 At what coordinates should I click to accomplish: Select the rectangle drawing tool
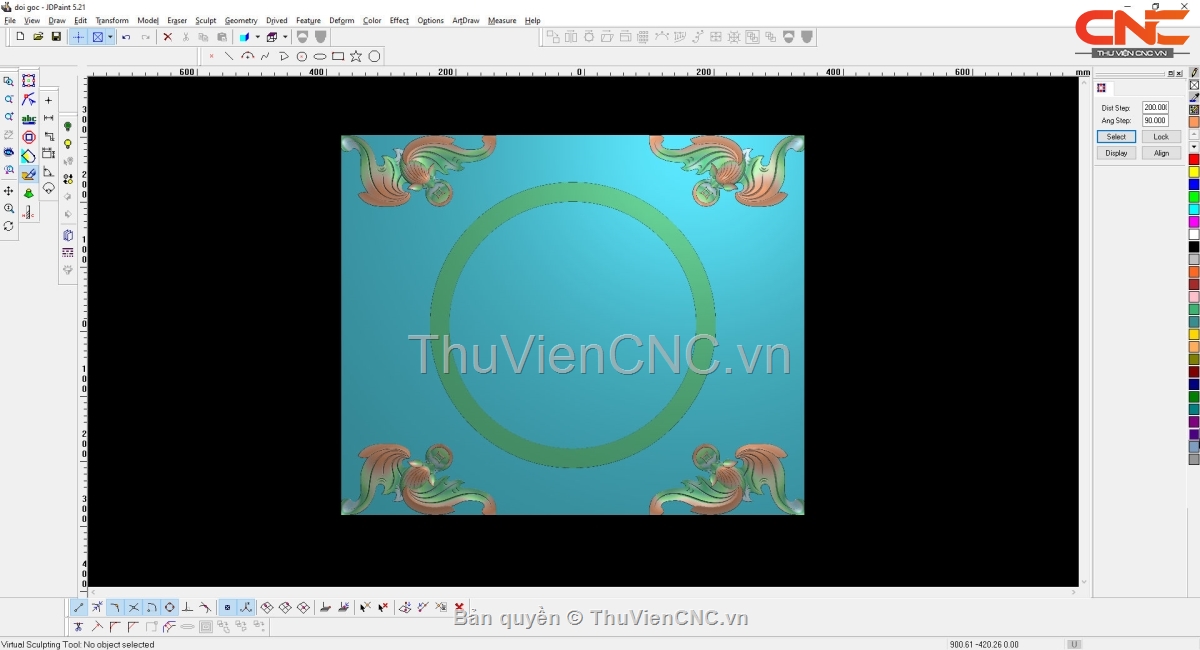338,56
